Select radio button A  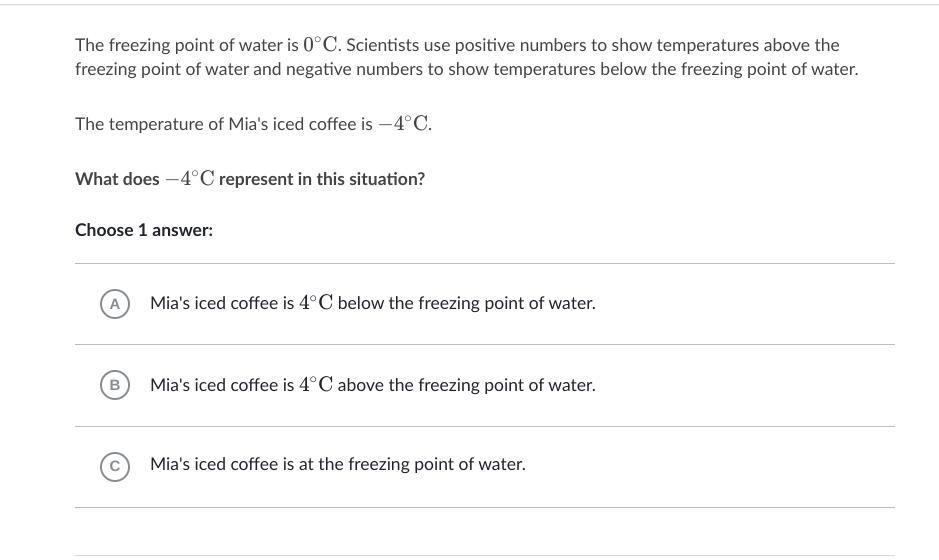coord(115,303)
